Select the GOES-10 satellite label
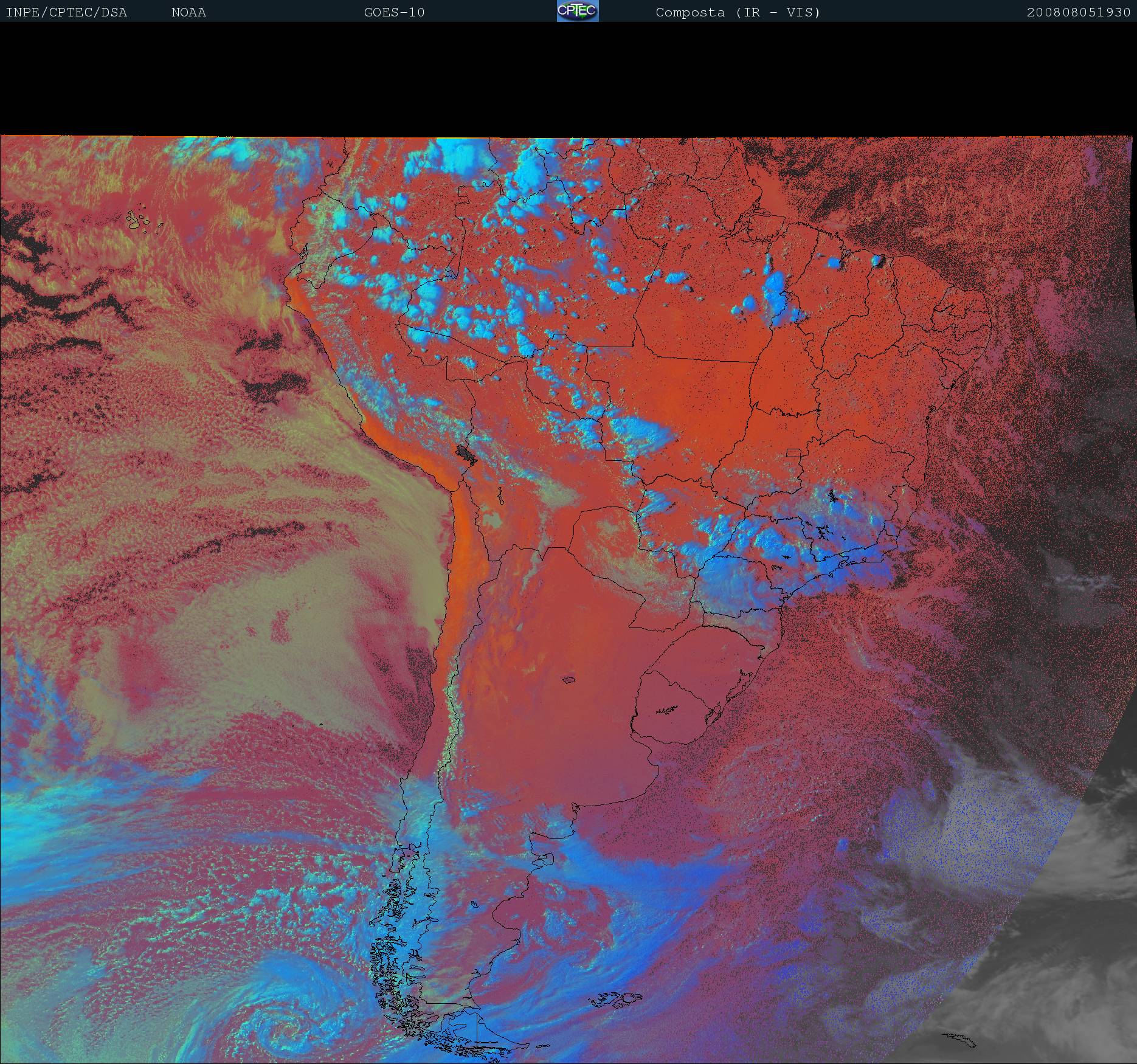The image size is (1137, 1064). pyautogui.click(x=394, y=12)
